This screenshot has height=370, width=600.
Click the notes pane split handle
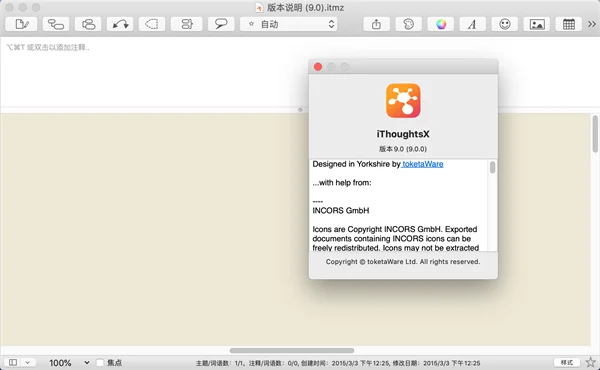(300, 110)
